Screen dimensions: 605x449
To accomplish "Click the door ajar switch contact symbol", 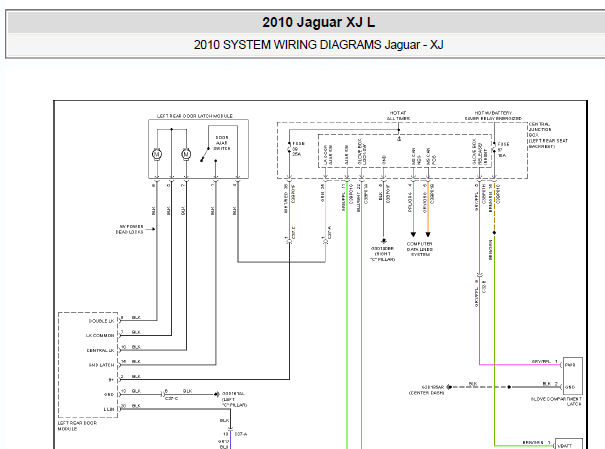I will tap(204, 155).
